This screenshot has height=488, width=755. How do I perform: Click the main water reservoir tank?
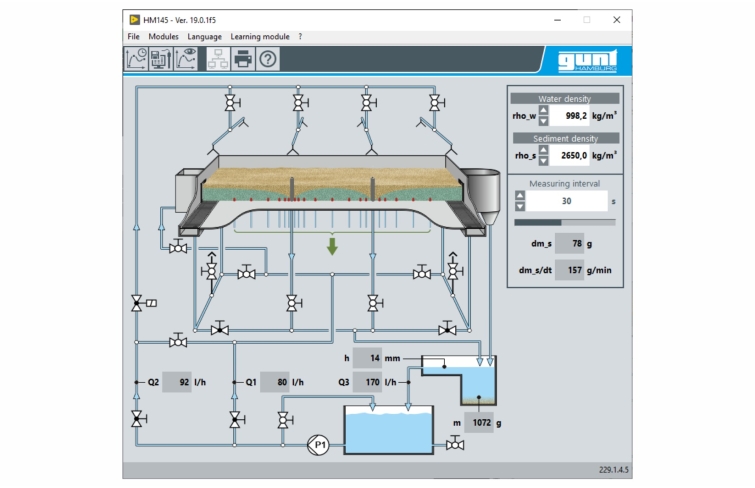(x=389, y=430)
